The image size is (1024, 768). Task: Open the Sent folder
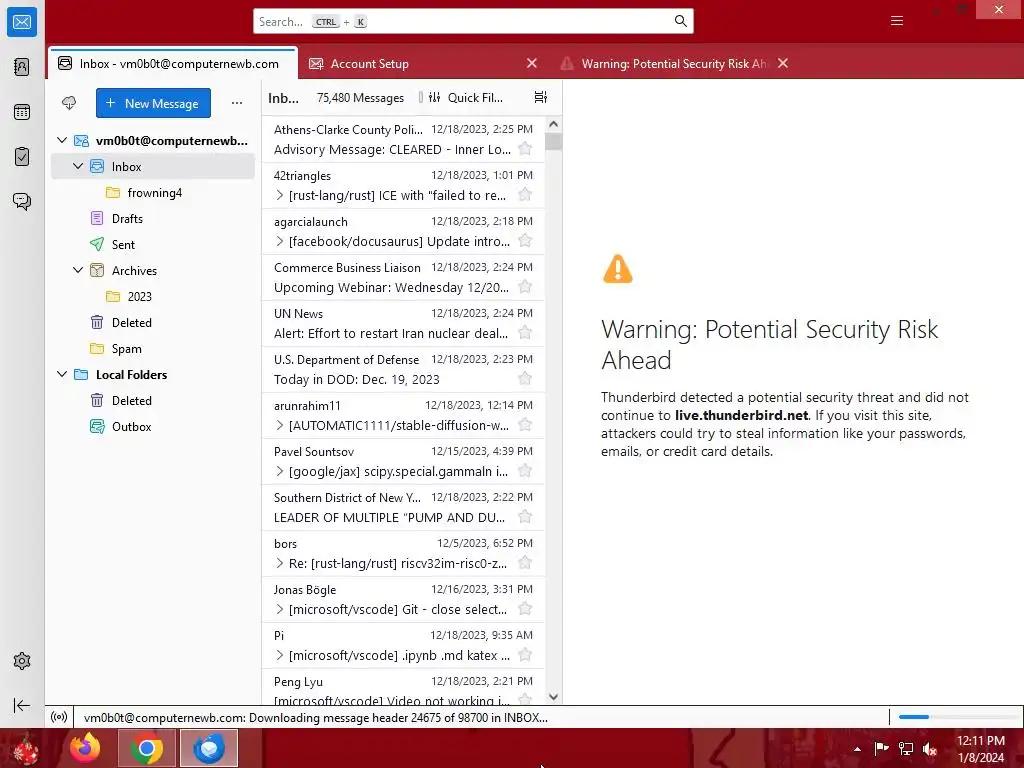[x=153, y=245]
